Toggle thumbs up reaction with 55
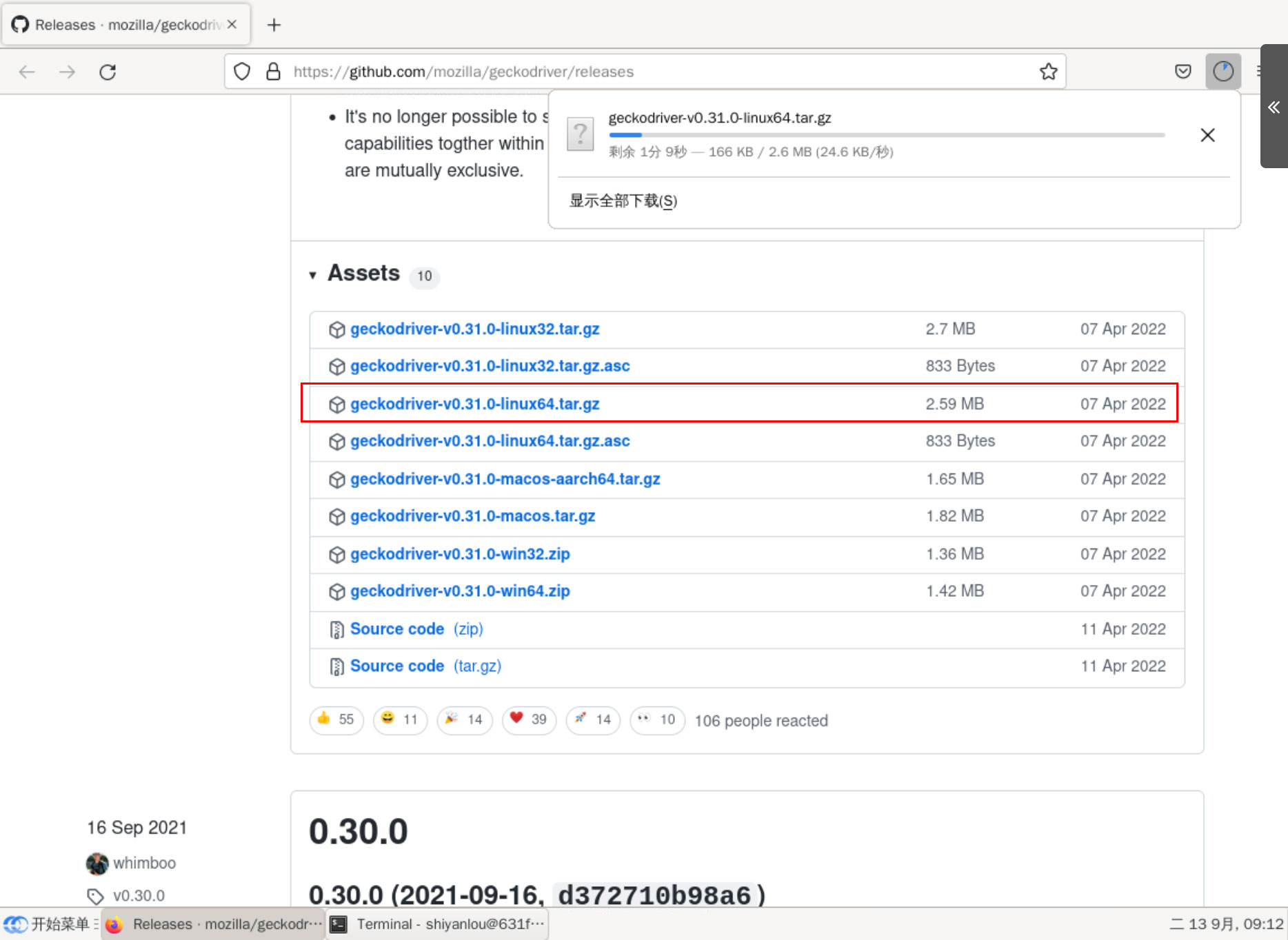Image resolution: width=1288 pixels, height=940 pixels. [336, 720]
